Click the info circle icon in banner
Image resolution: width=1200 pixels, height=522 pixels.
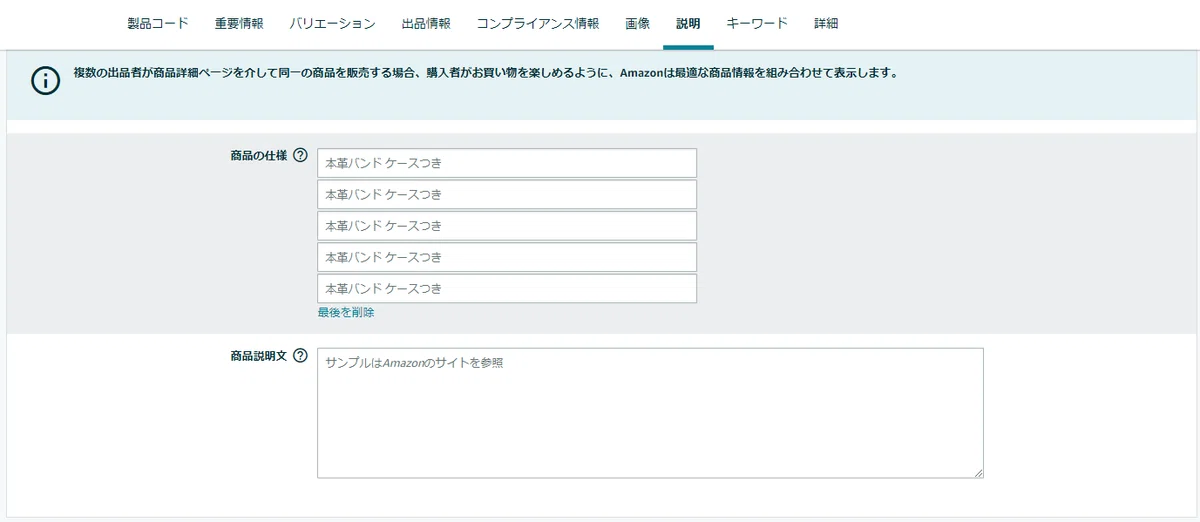(x=46, y=80)
